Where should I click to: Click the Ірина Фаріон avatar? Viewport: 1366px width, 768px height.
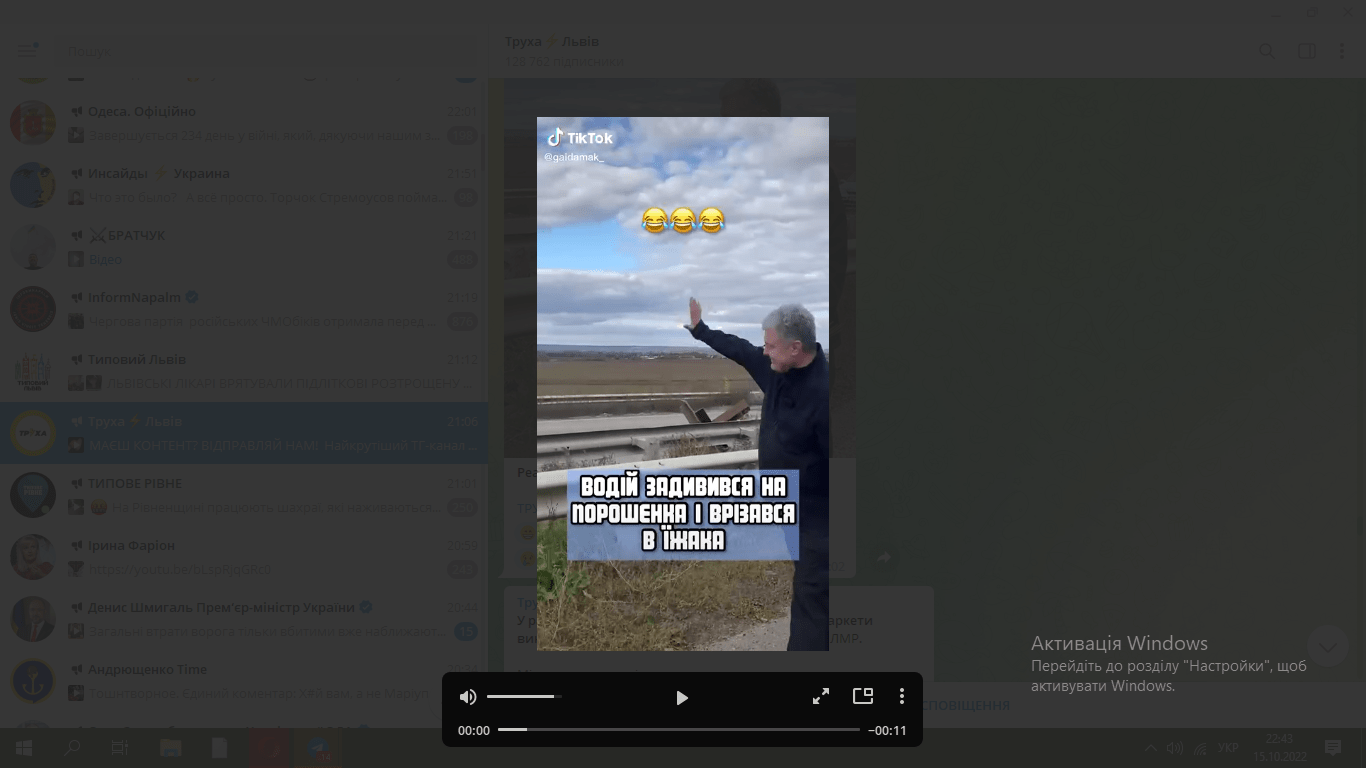point(33,557)
